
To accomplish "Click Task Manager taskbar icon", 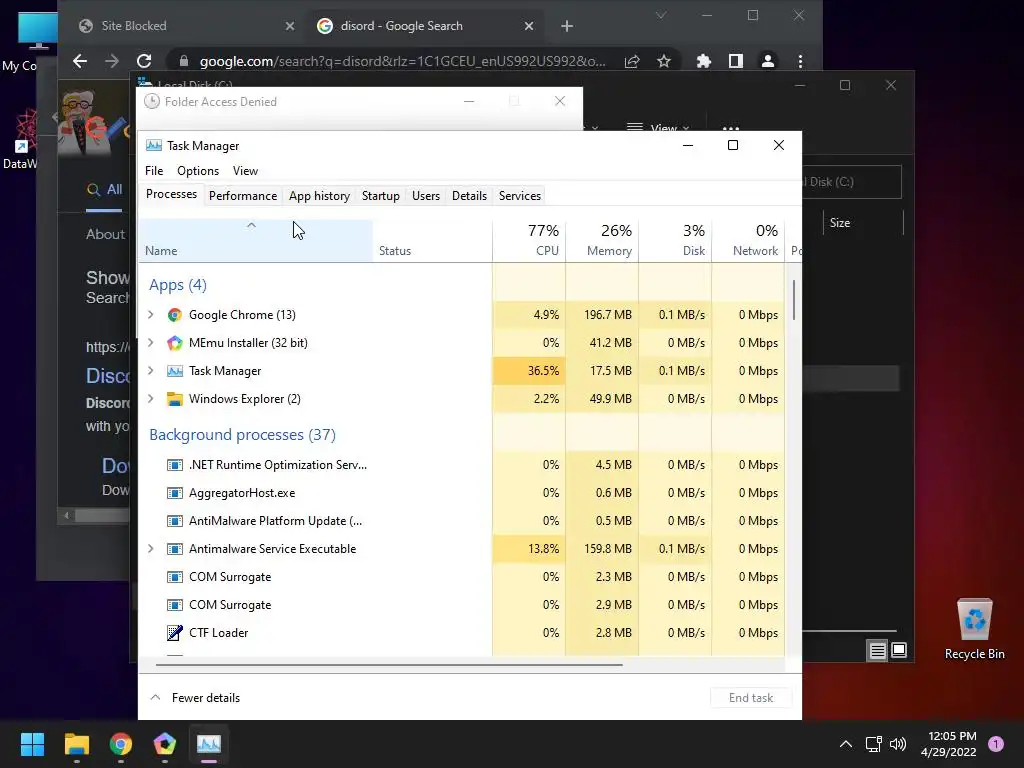I will [209, 744].
